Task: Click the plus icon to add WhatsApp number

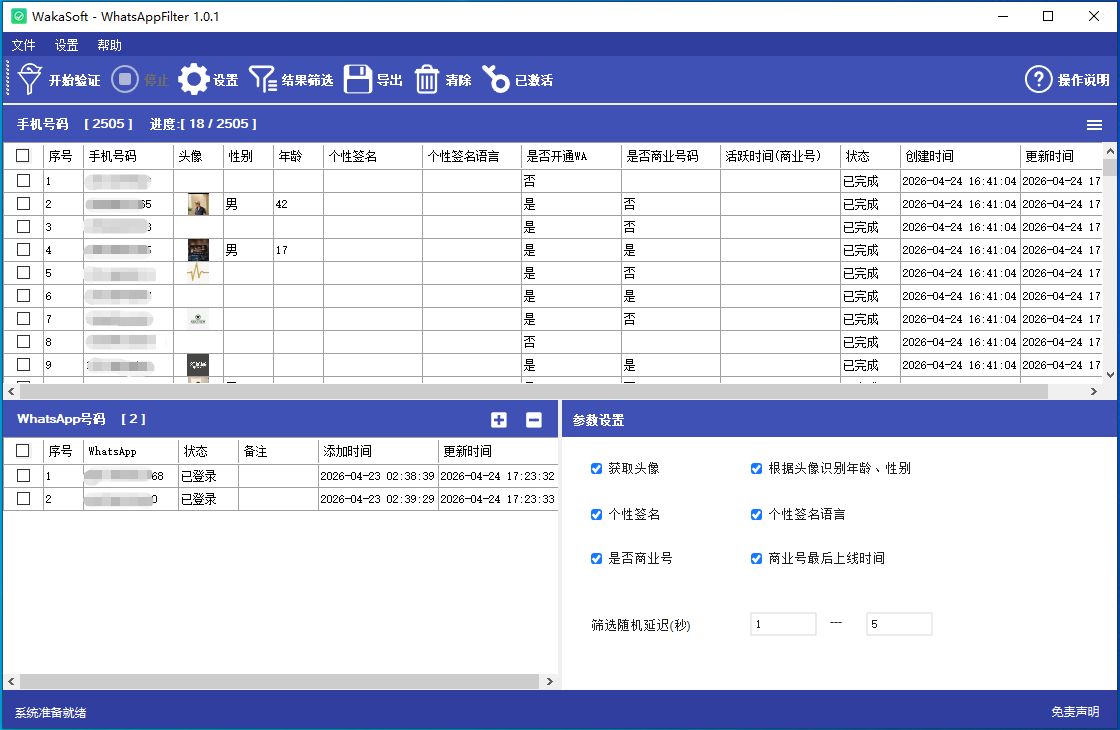Action: (499, 420)
